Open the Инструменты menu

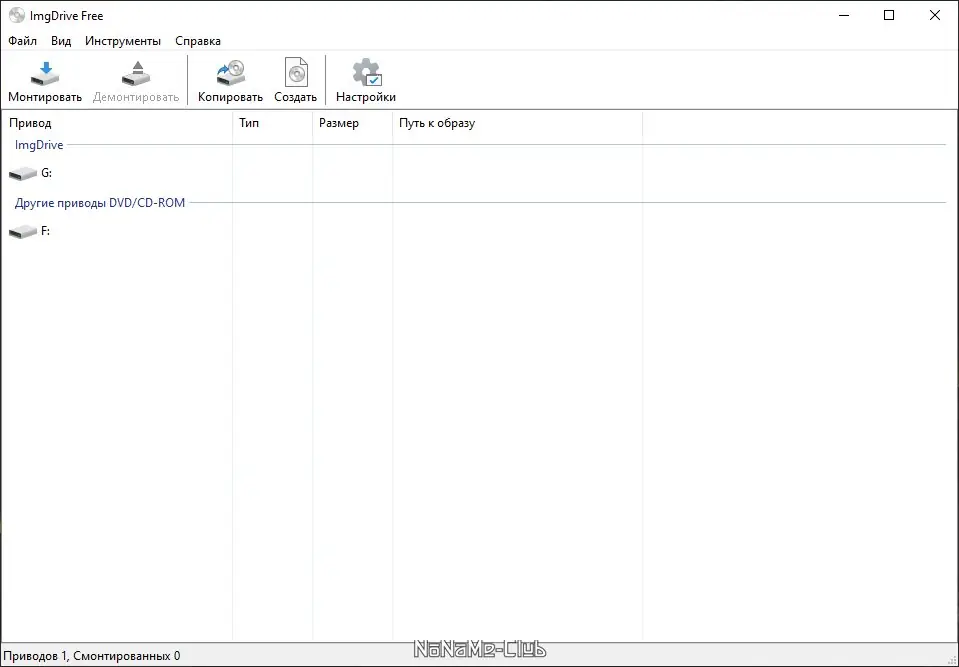point(123,41)
